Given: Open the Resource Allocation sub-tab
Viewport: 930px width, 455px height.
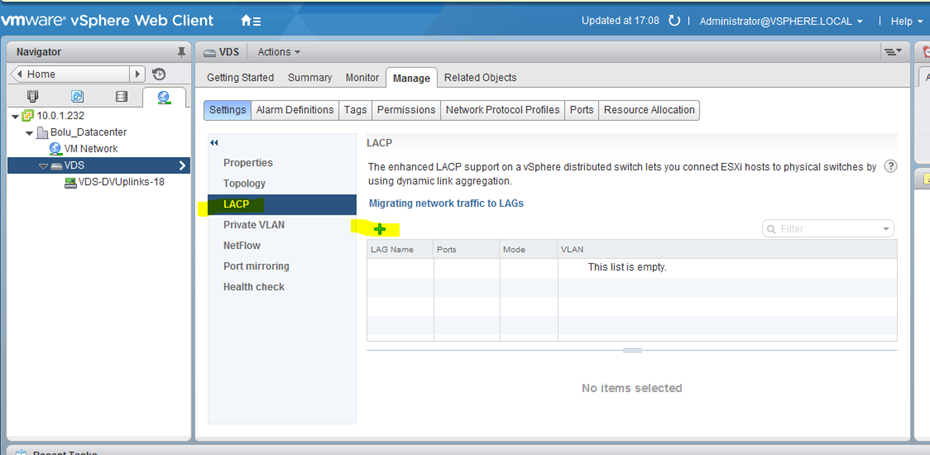Looking at the screenshot, I should [x=649, y=110].
